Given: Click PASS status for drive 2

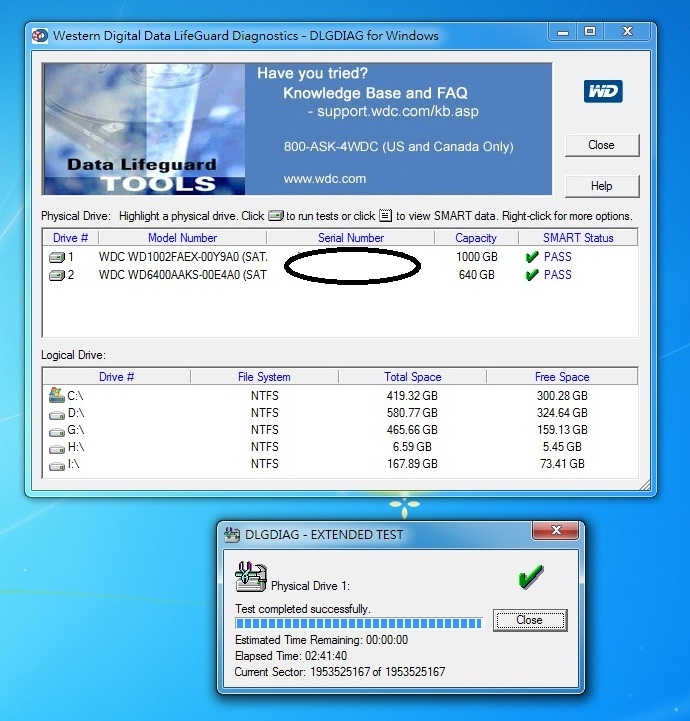Looking at the screenshot, I should [x=558, y=275].
